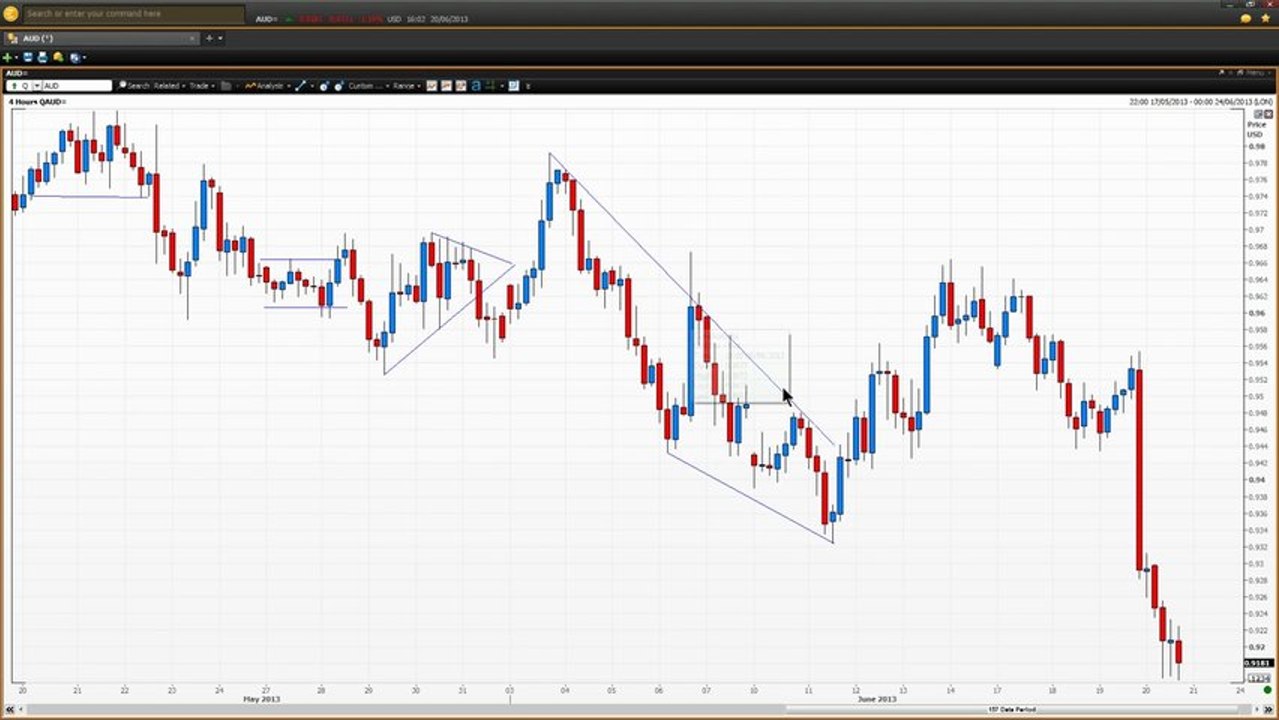Click the blue export sheet icon

pos(513,86)
